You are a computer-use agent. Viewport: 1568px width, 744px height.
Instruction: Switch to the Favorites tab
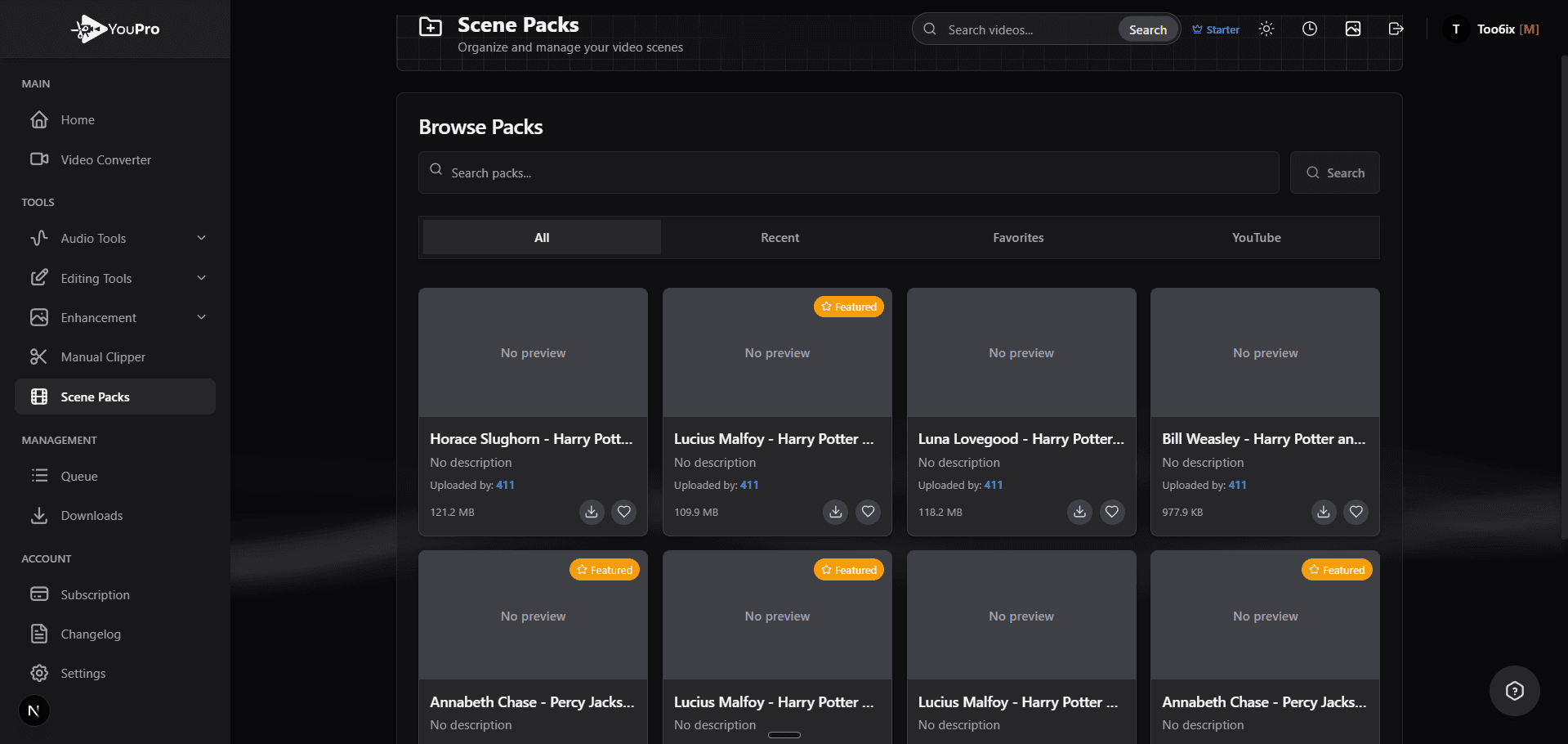pos(1018,237)
